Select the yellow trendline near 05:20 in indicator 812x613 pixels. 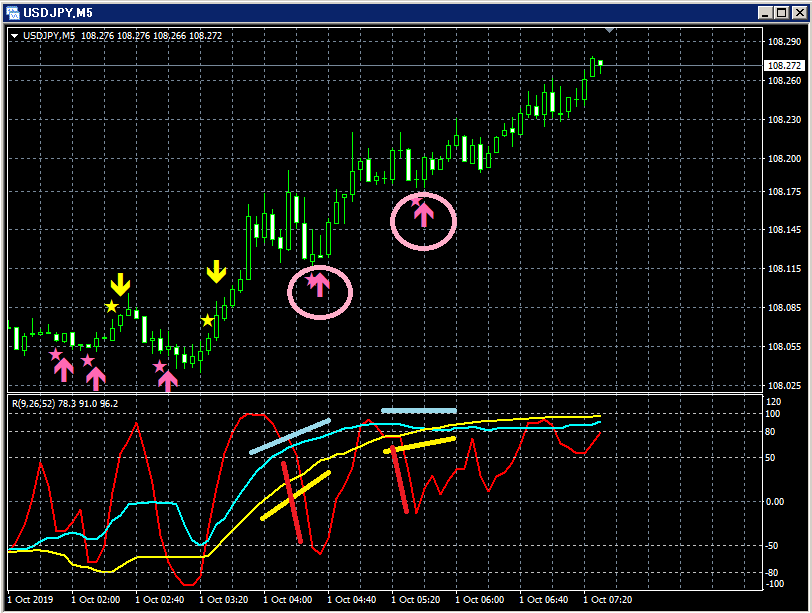(419, 445)
